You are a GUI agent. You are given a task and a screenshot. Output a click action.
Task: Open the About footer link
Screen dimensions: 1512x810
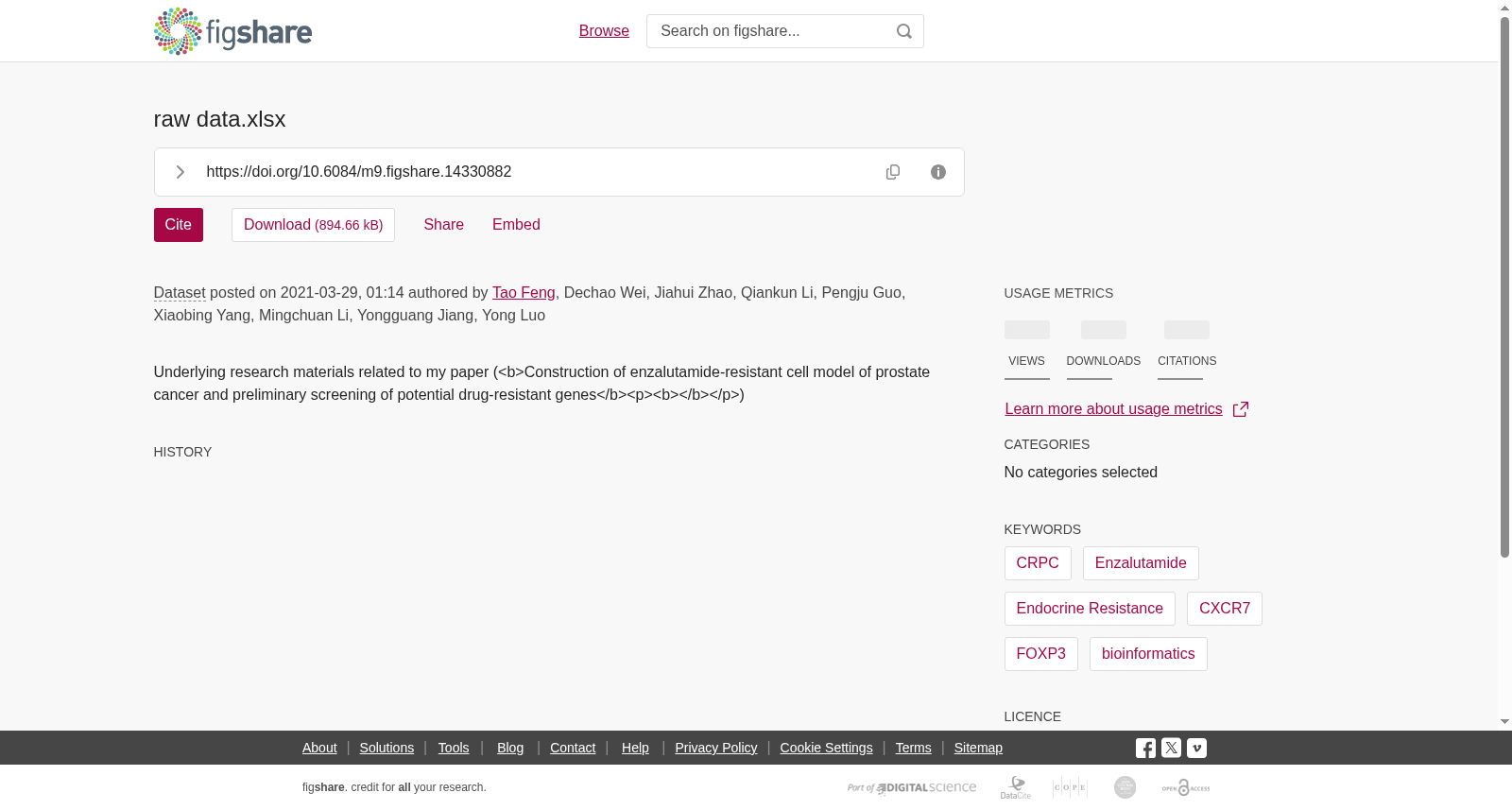pyautogui.click(x=319, y=748)
